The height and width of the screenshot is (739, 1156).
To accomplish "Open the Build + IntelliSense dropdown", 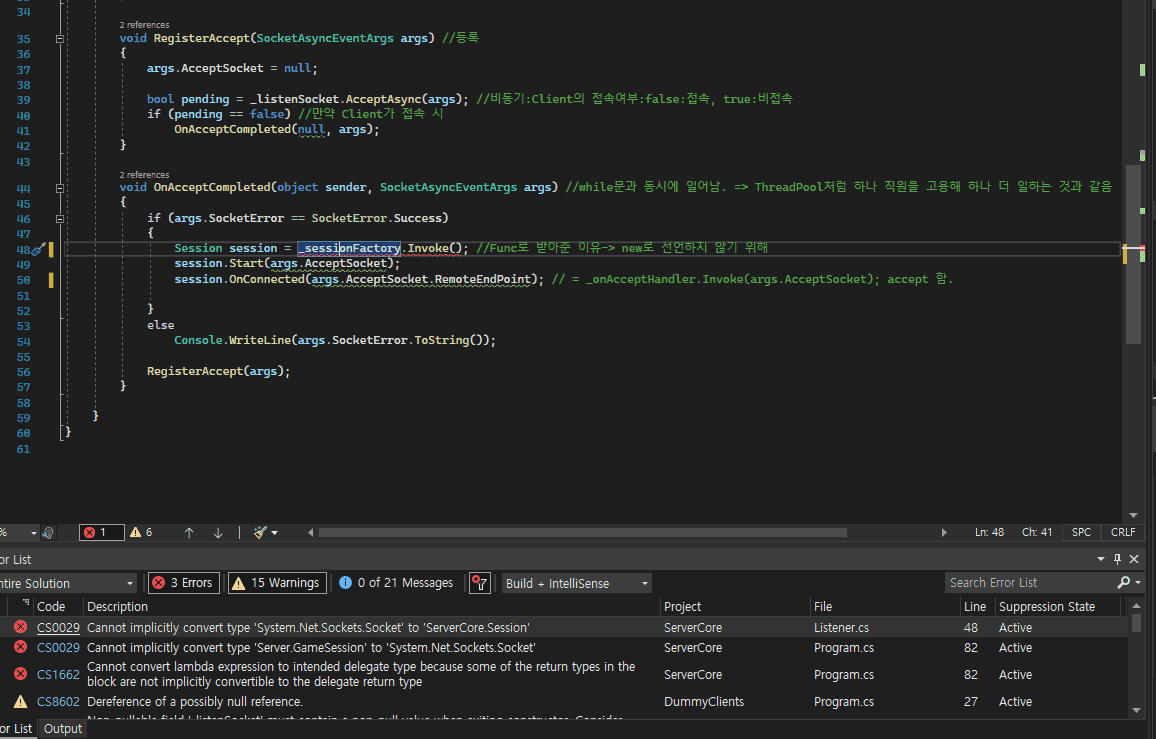I will [575, 583].
